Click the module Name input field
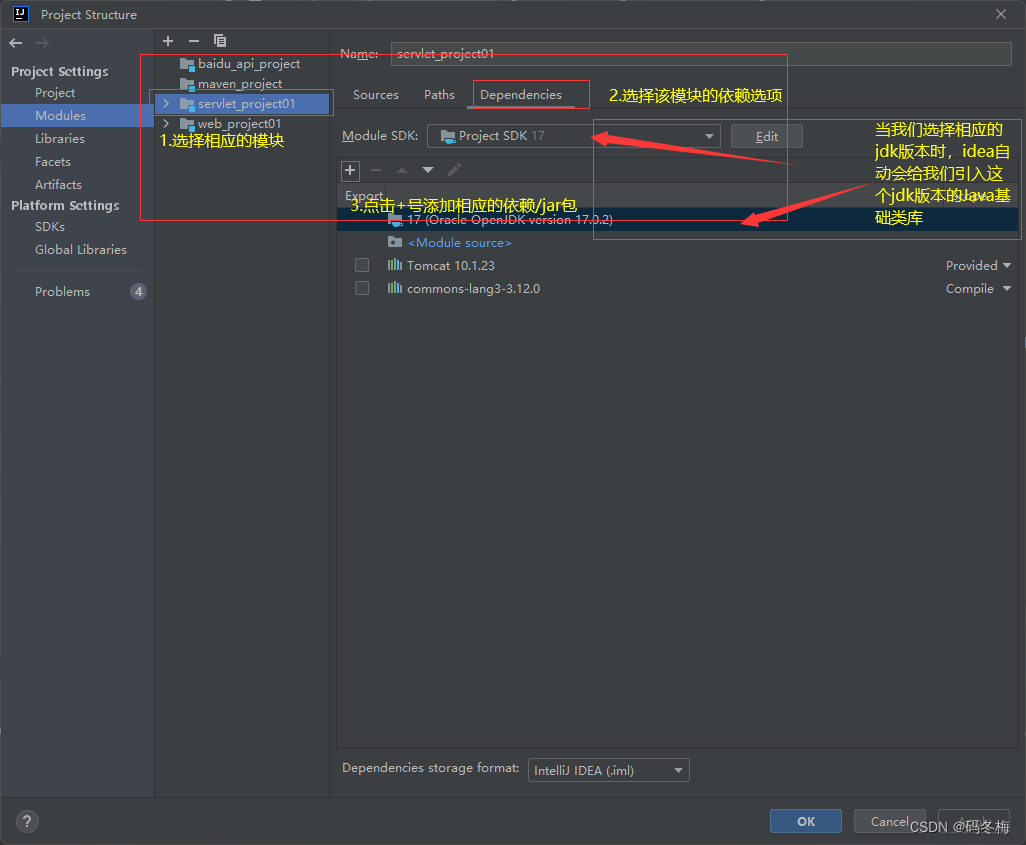The height and width of the screenshot is (845, 1026). click(x=701, y=54)
